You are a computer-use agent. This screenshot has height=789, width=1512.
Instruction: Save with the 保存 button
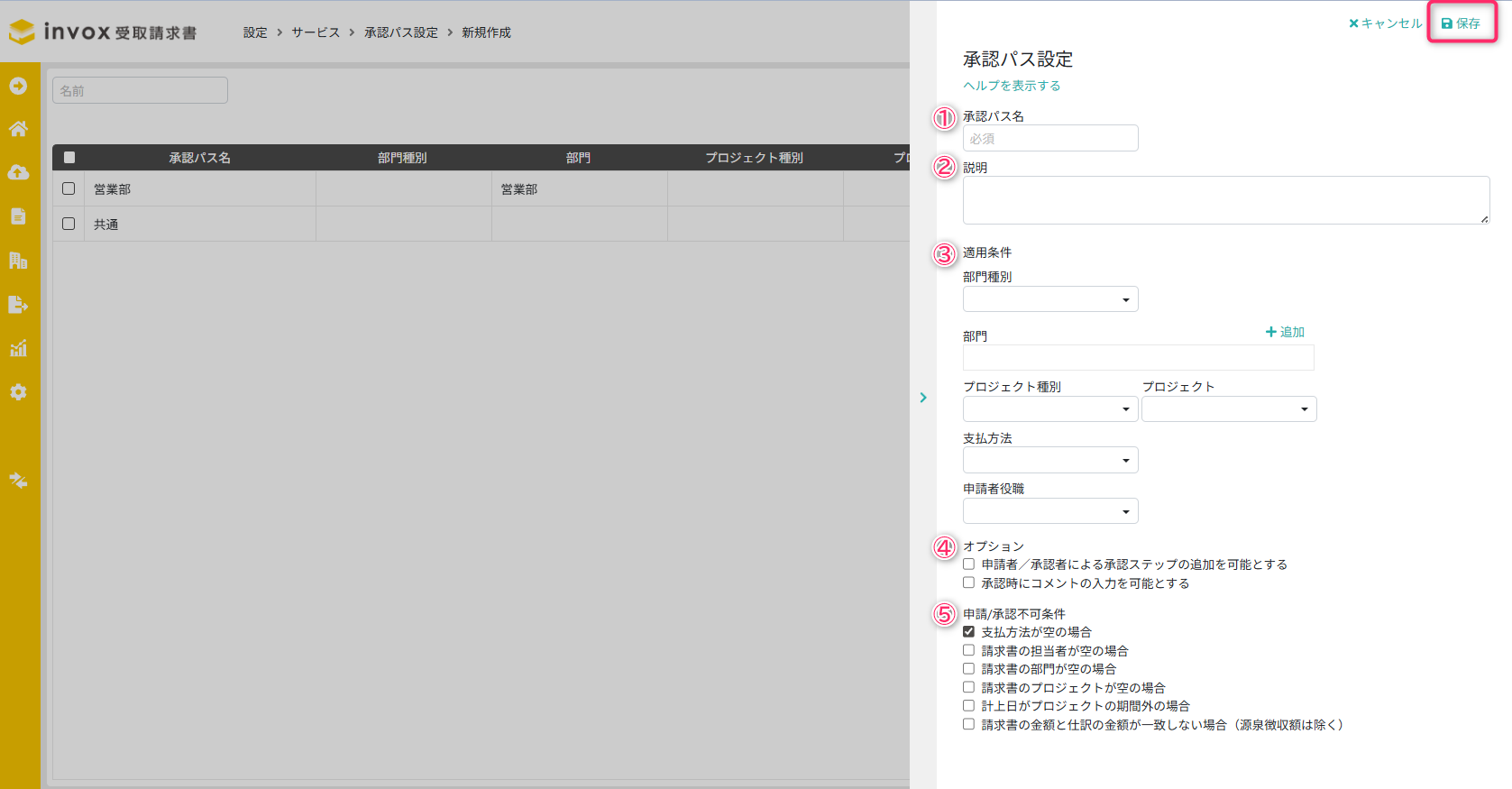[1461, 23]
